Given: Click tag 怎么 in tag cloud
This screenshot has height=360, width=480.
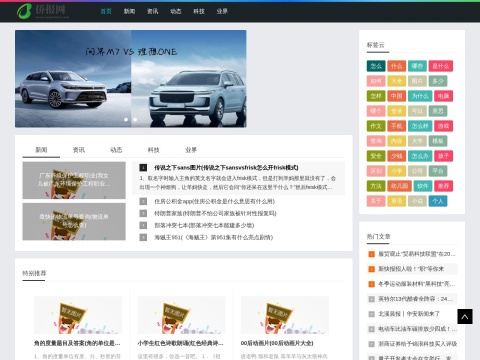Looking at the screenshot, I should point(376,66).
